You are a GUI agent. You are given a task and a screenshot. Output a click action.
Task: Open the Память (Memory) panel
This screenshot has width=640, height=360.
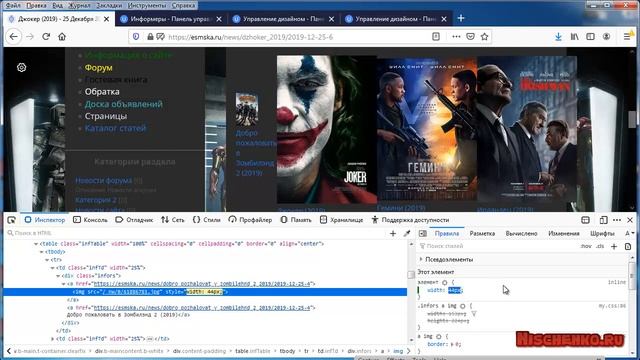pos(296,220)
